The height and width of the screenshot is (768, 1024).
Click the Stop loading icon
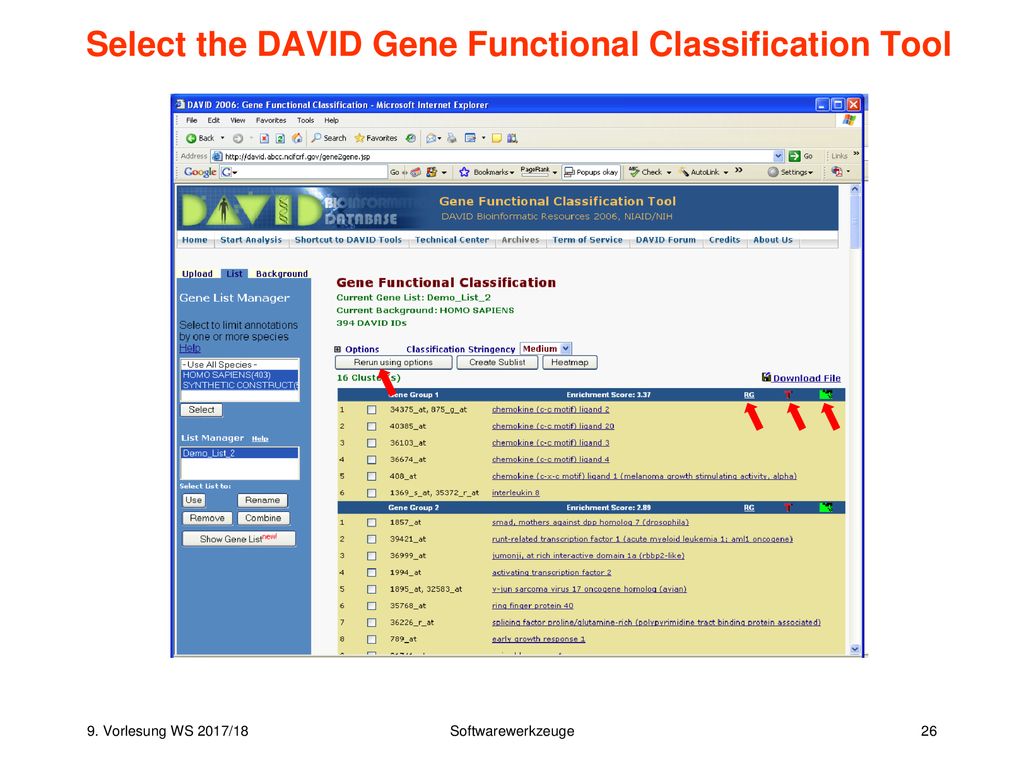(264, 138)
